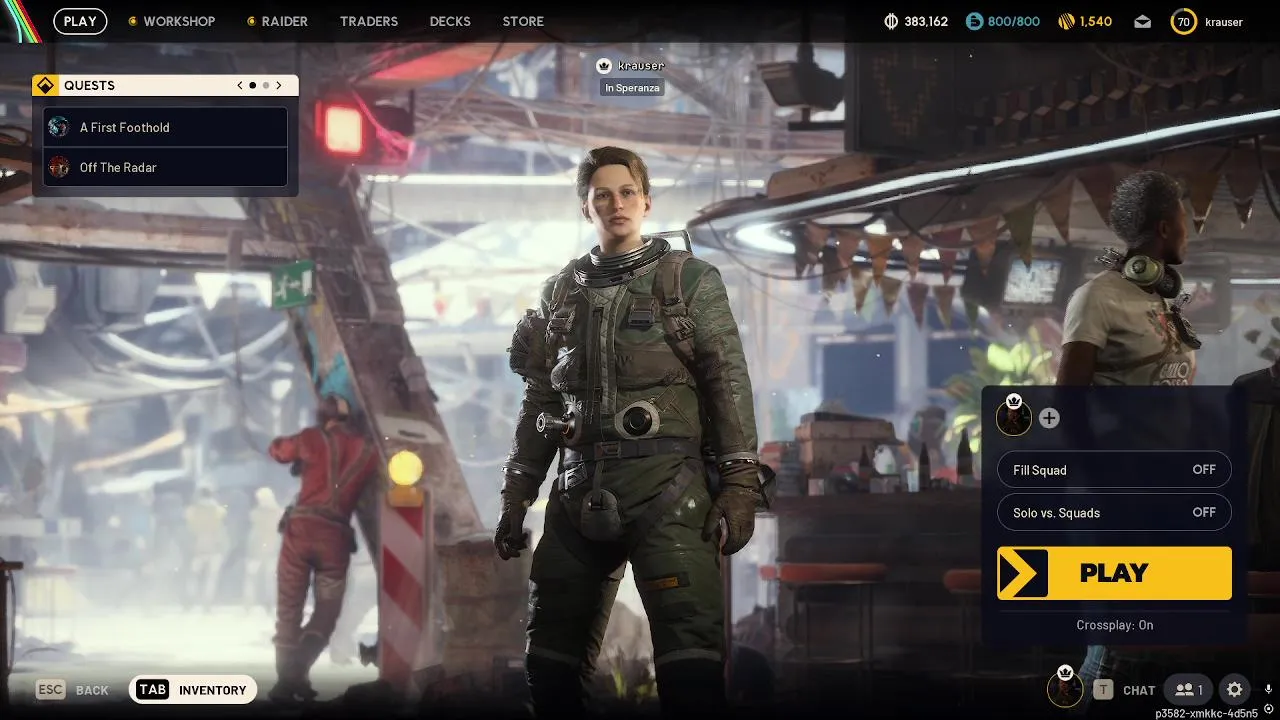This screenshot has width=1280, height=720.
Task: Select the PLAY tab in top navigation
Action: point(80,21)
